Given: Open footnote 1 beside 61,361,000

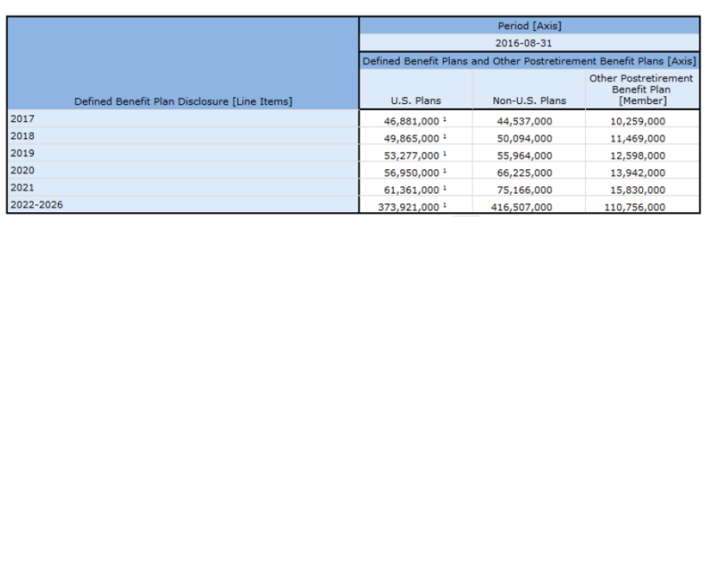Looking at the screenshot, I should 445,188.
